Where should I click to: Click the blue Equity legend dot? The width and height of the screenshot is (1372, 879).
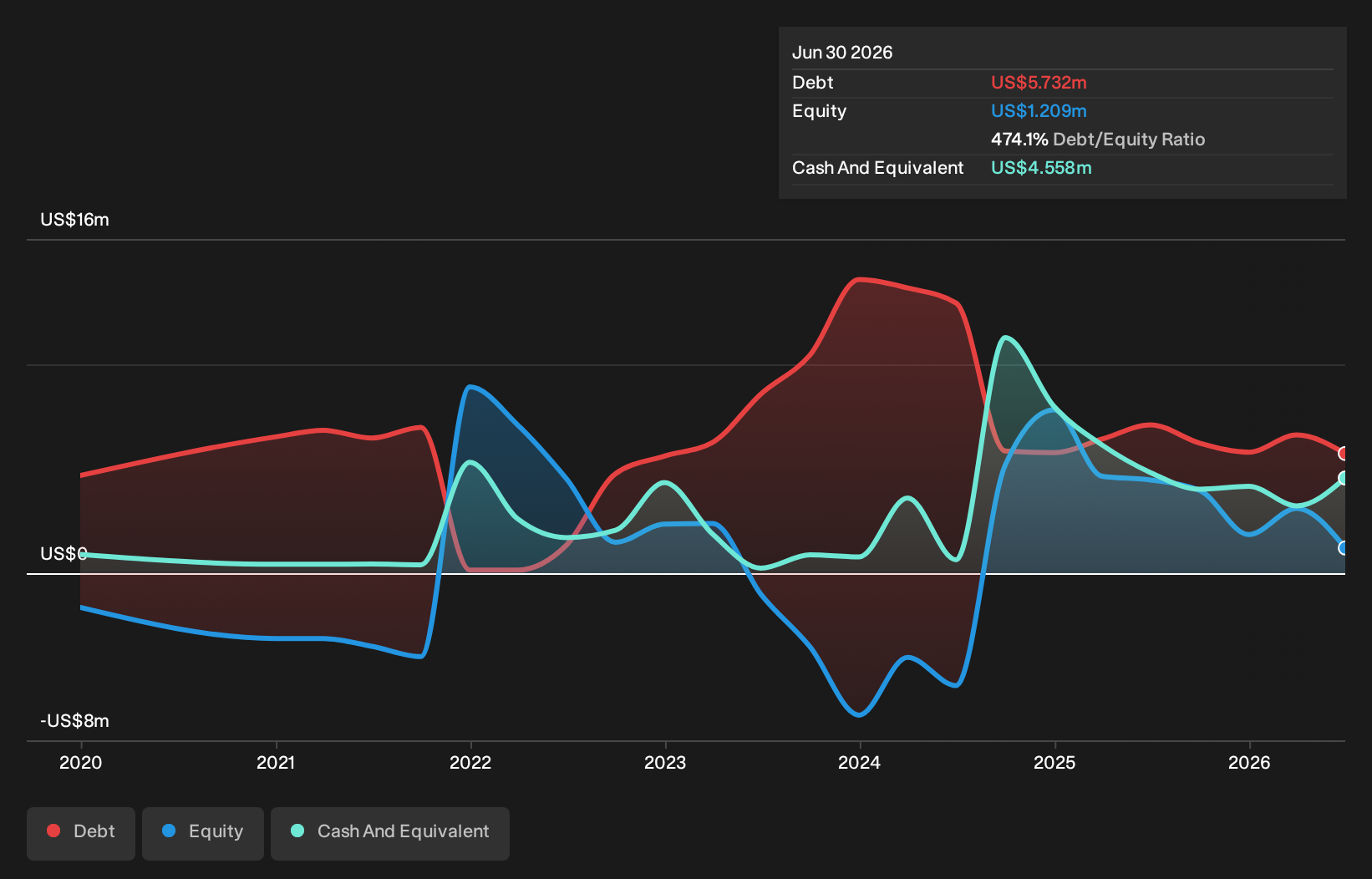[169, 831]
